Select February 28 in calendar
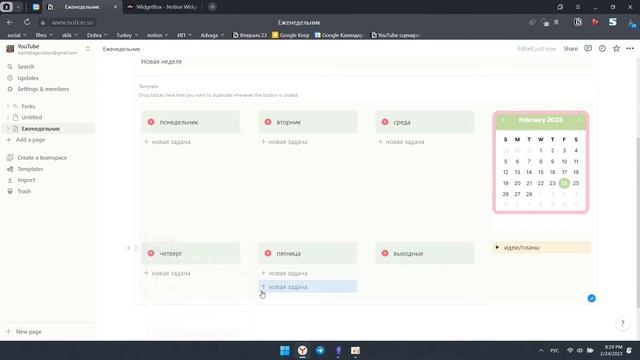The width and height of the screenshot is (640, 360). 529,194
